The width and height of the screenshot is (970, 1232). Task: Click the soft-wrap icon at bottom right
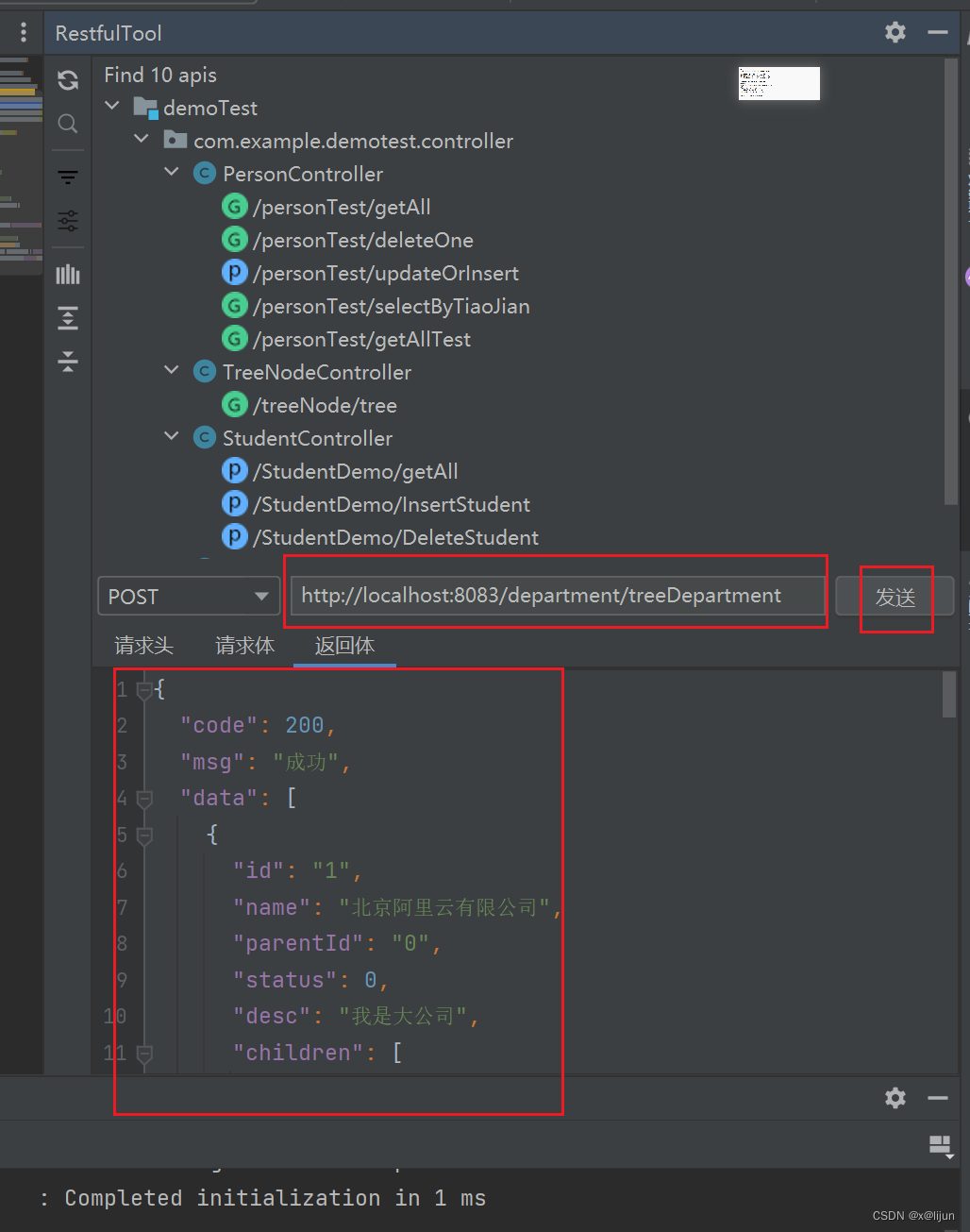click(941, 1145)
